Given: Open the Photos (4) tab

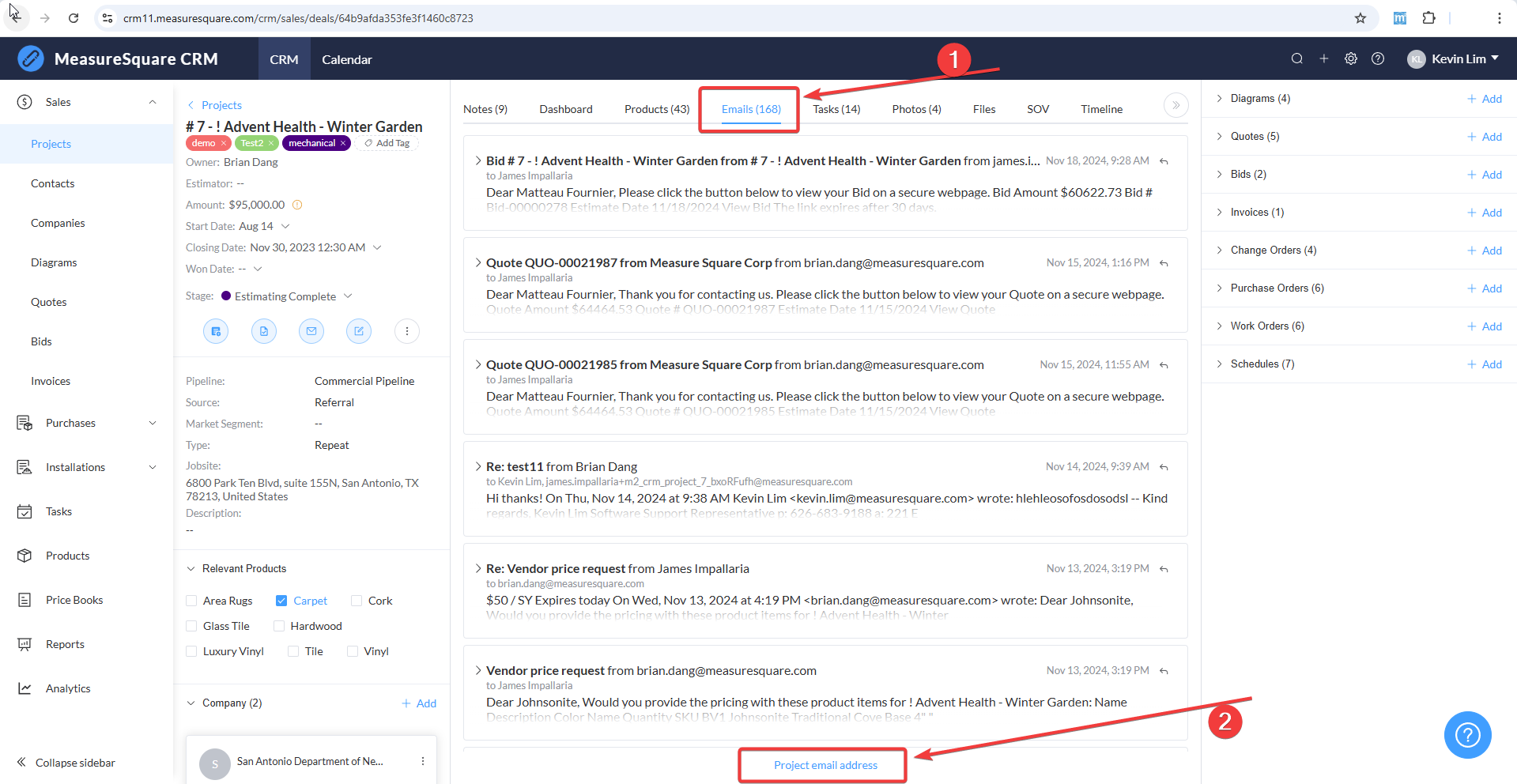Looking at the screenshot, I should (917, 109).
